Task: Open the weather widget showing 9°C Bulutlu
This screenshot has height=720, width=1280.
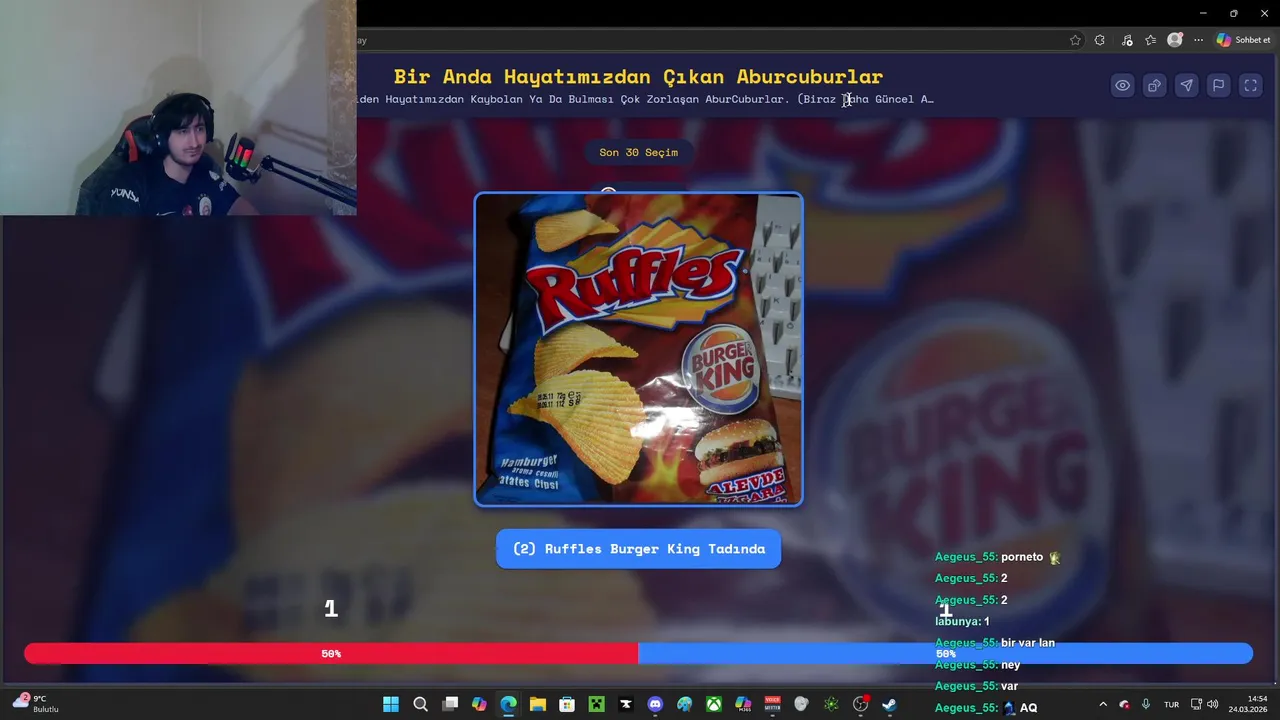Action: click(x=36, y=704)
